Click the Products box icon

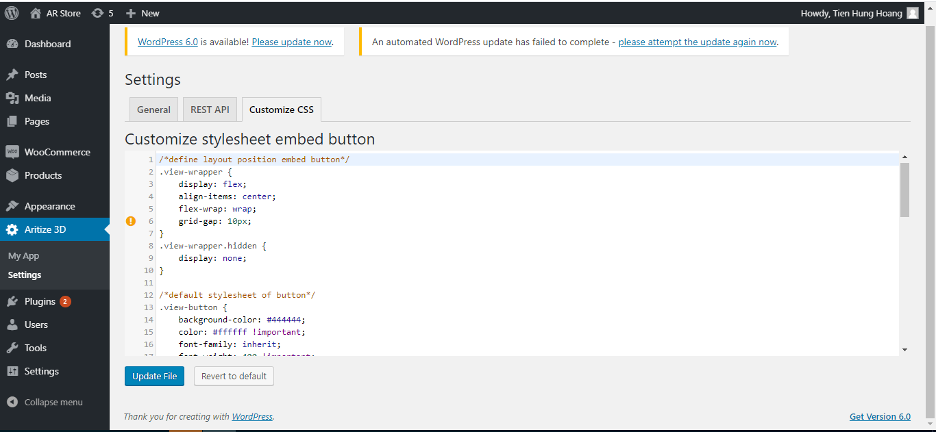tap(12, 175)
